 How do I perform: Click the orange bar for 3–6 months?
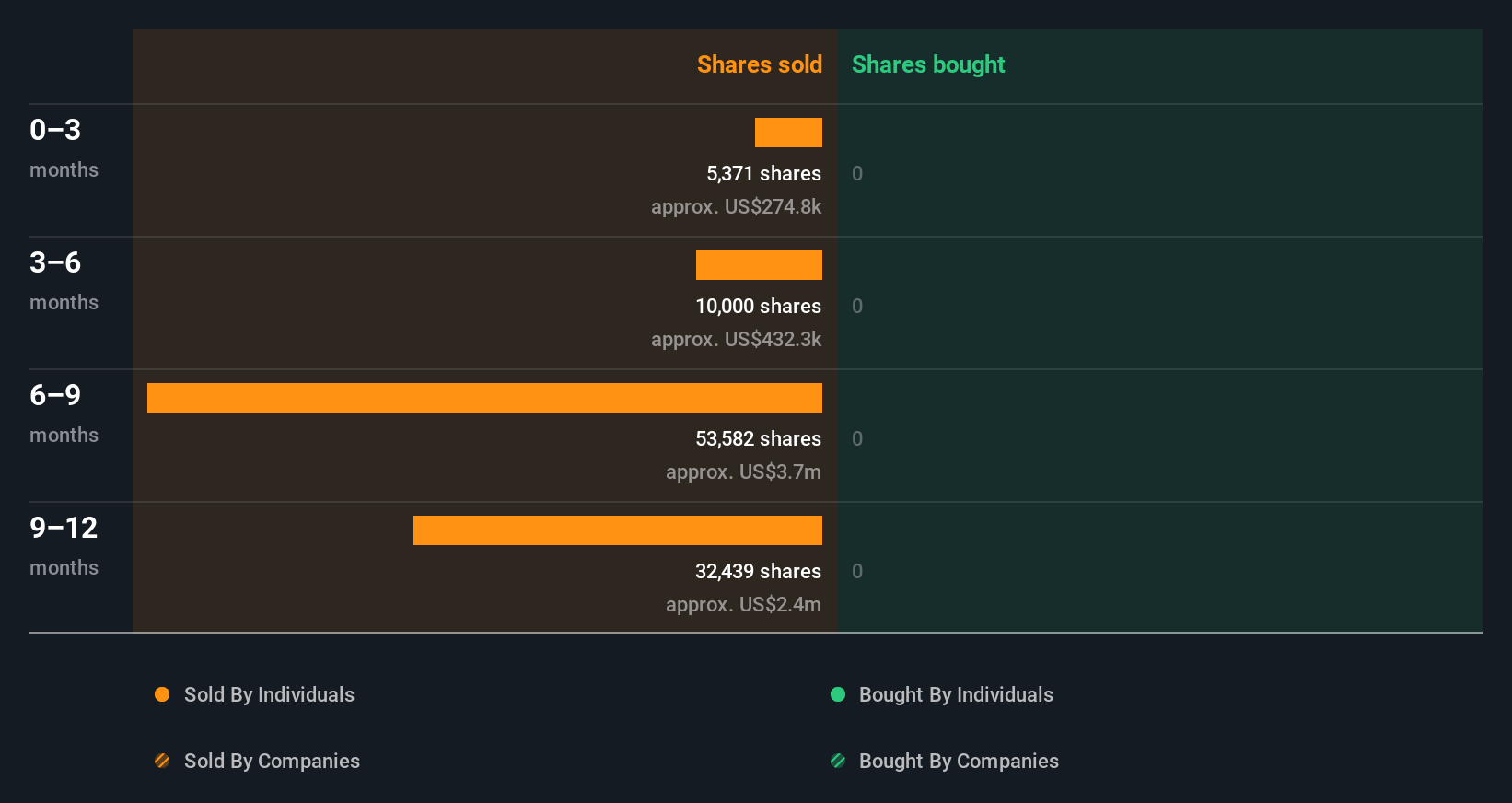[759, 265]
